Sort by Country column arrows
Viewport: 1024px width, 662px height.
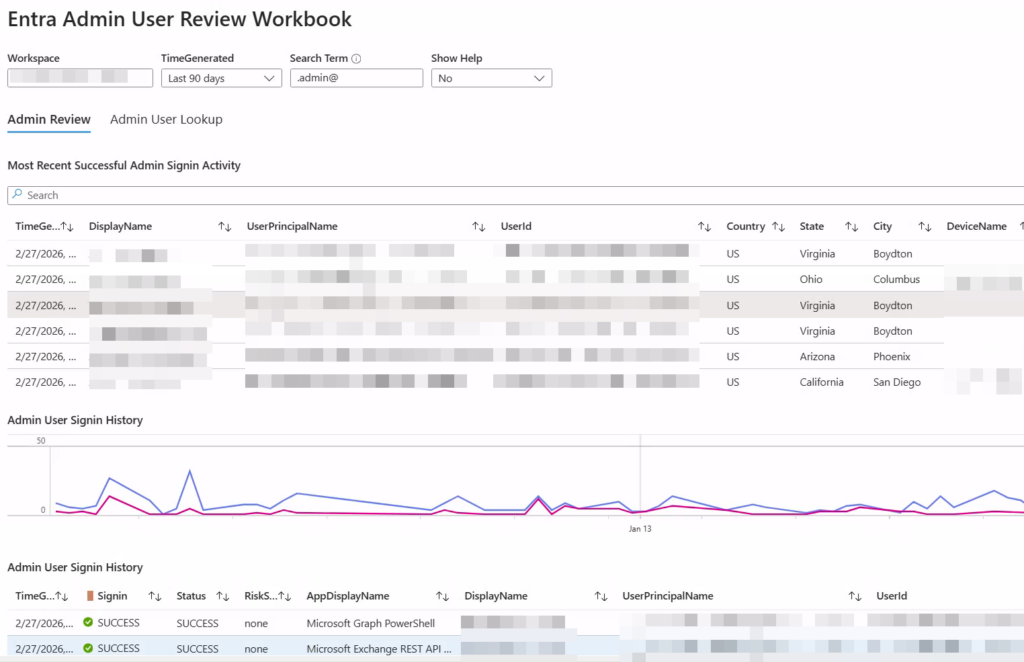pyautogui.click(x=778, y=227)
